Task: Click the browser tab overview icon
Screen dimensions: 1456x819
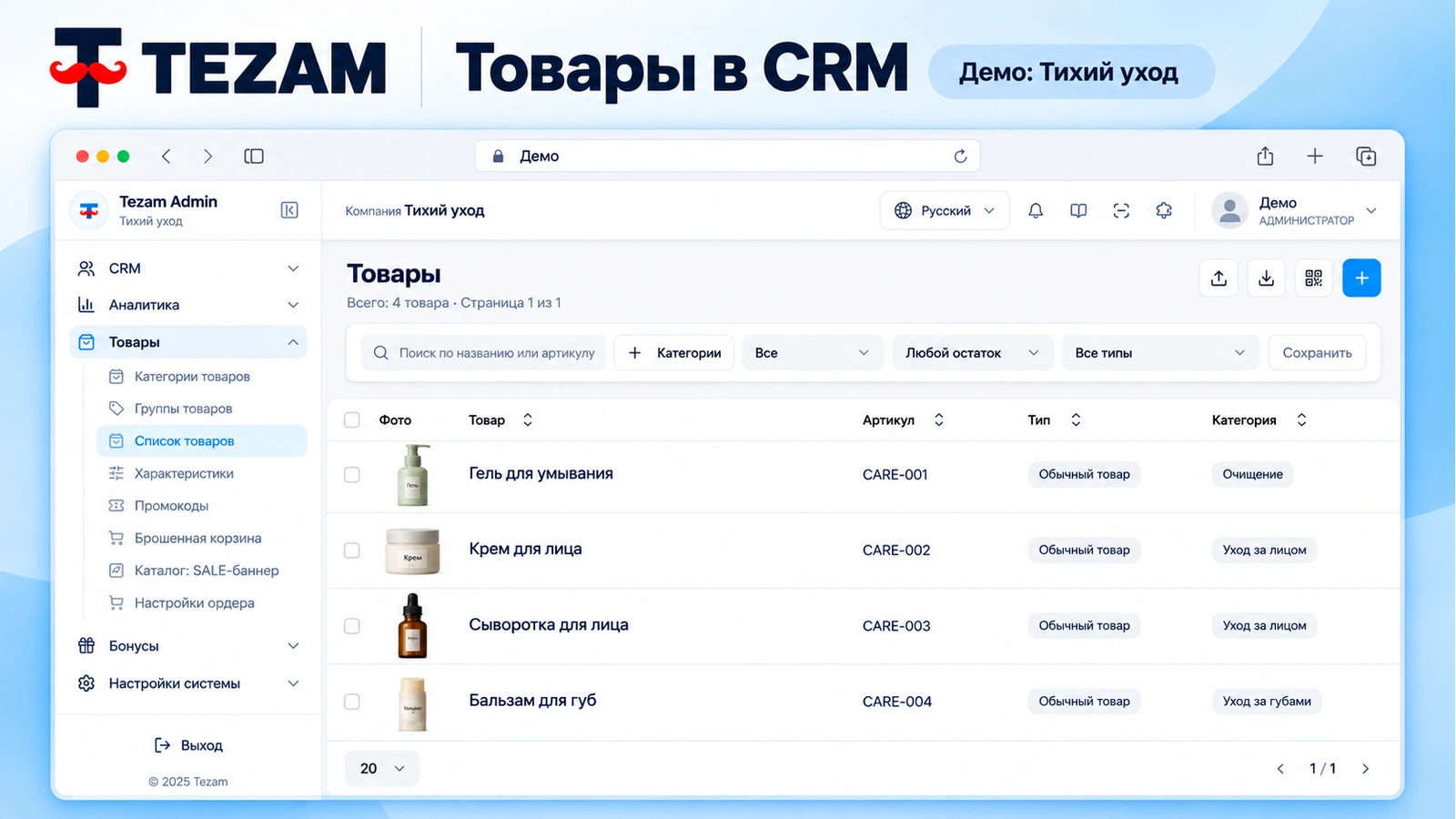Action: point(1366,157)
